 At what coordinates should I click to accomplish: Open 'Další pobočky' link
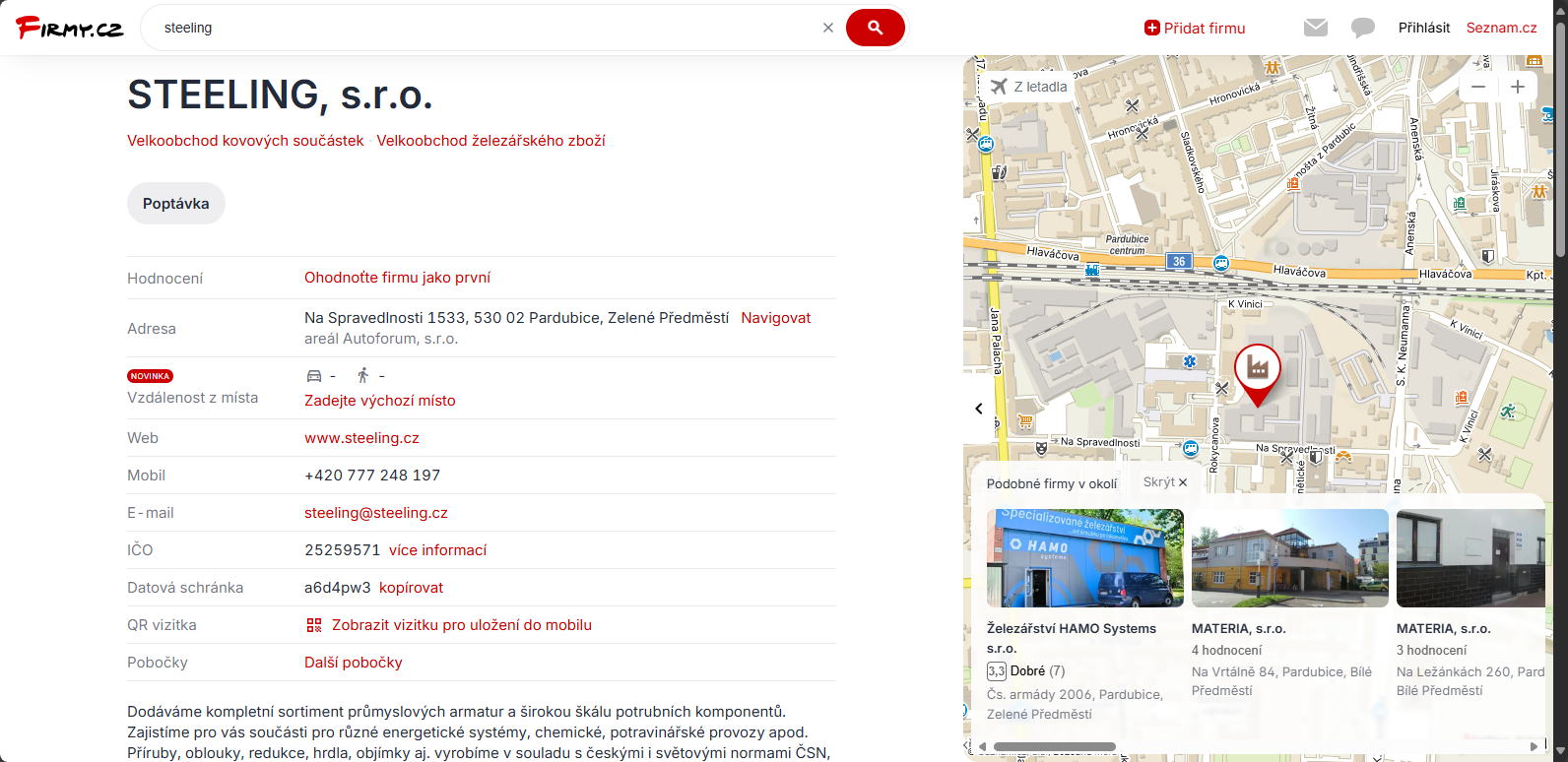click(354, 663)
